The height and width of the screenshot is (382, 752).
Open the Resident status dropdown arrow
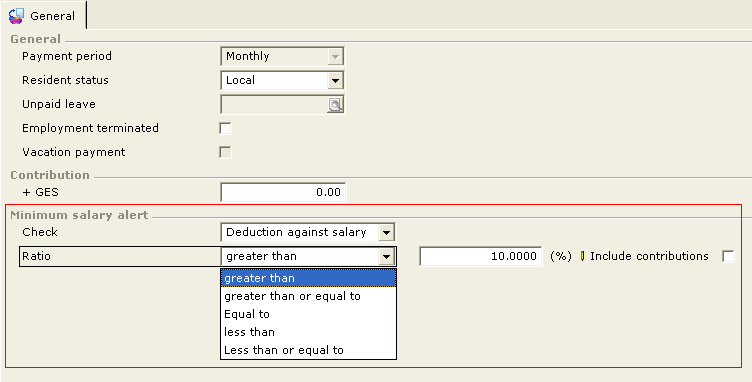pyautogui.click(x=335, y=81)
